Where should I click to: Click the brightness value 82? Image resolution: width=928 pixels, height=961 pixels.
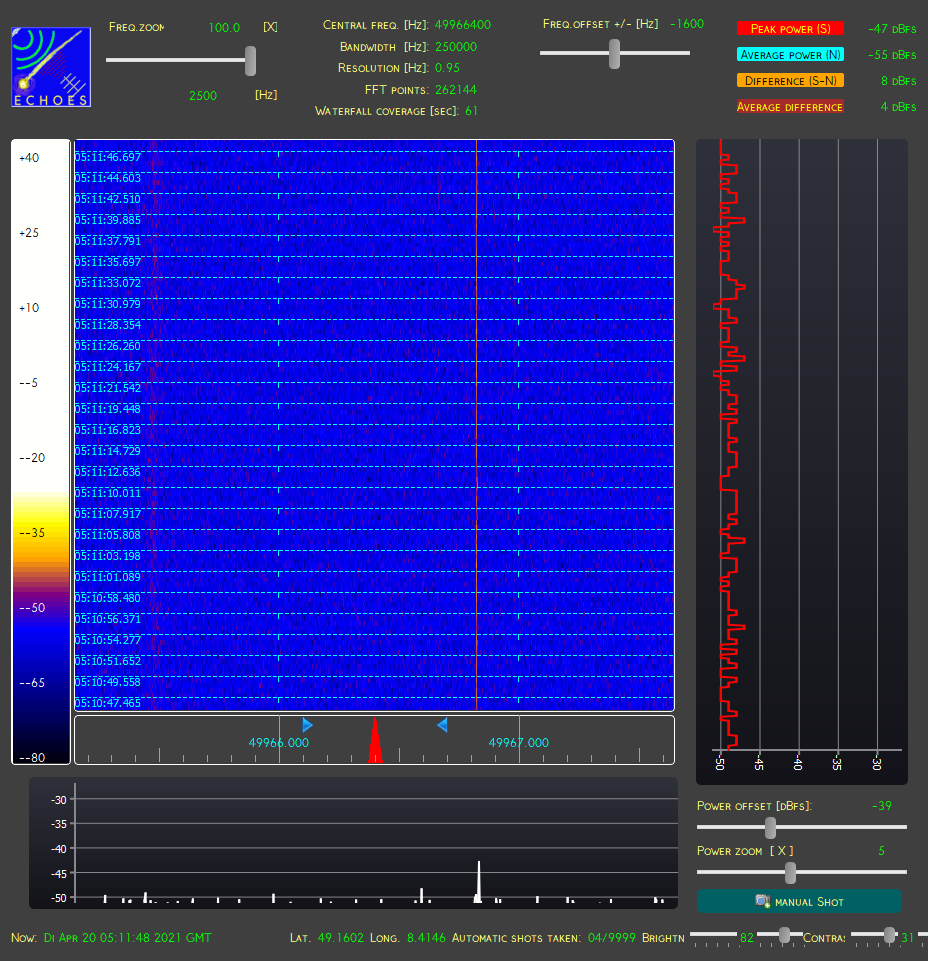point(747,938)
